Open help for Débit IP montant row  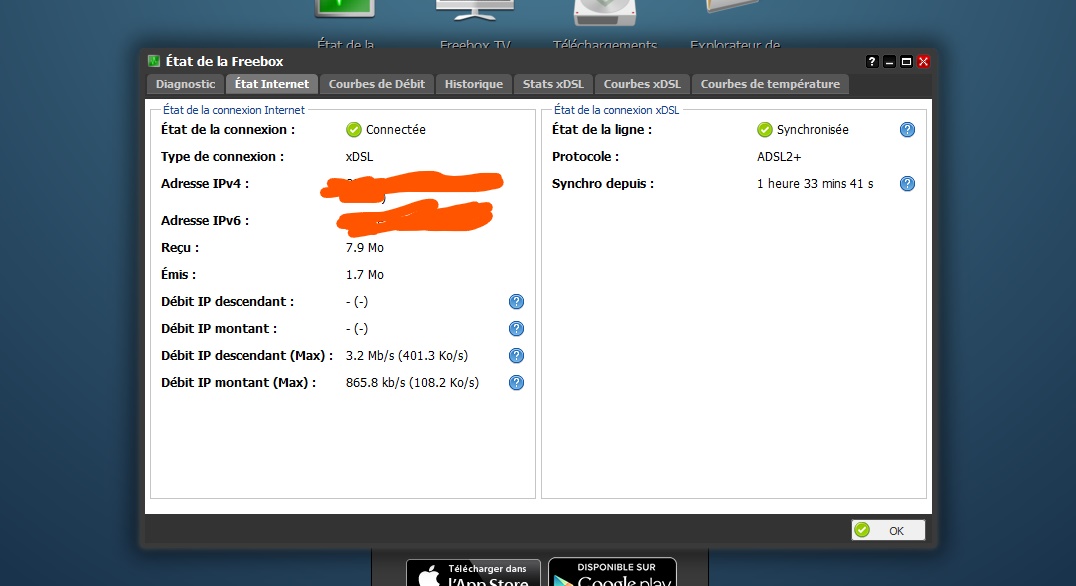[x=516, y=329]
